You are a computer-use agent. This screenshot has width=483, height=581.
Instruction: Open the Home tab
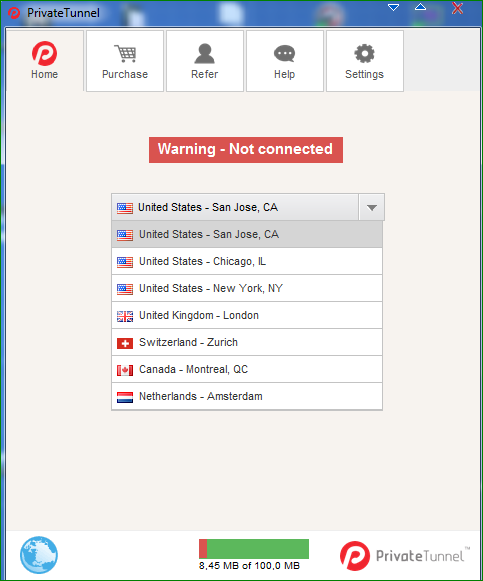coord(45,61)
